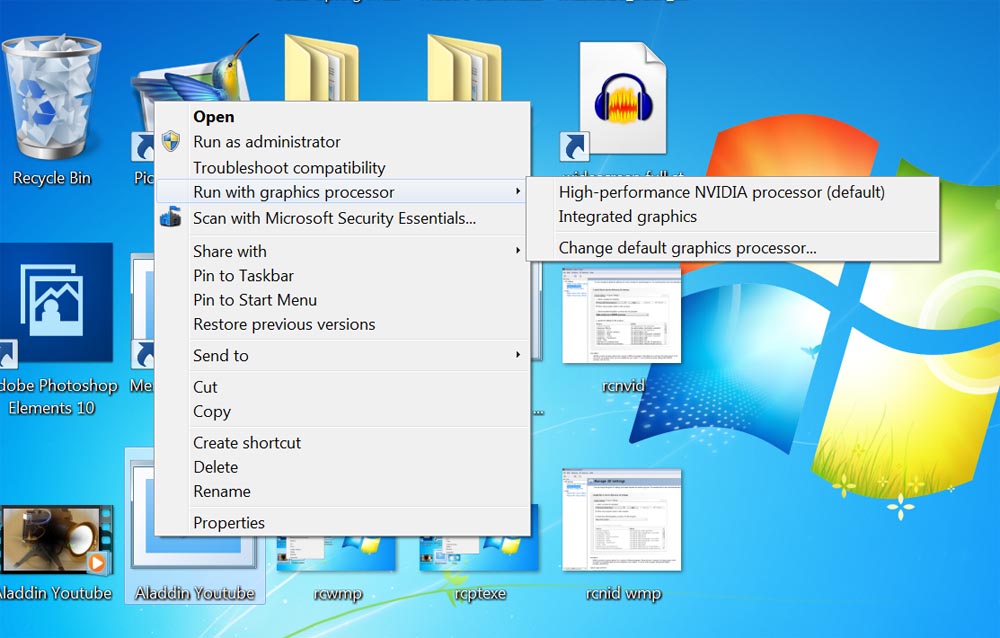Choose Cut from the context menu

(342, 387)
